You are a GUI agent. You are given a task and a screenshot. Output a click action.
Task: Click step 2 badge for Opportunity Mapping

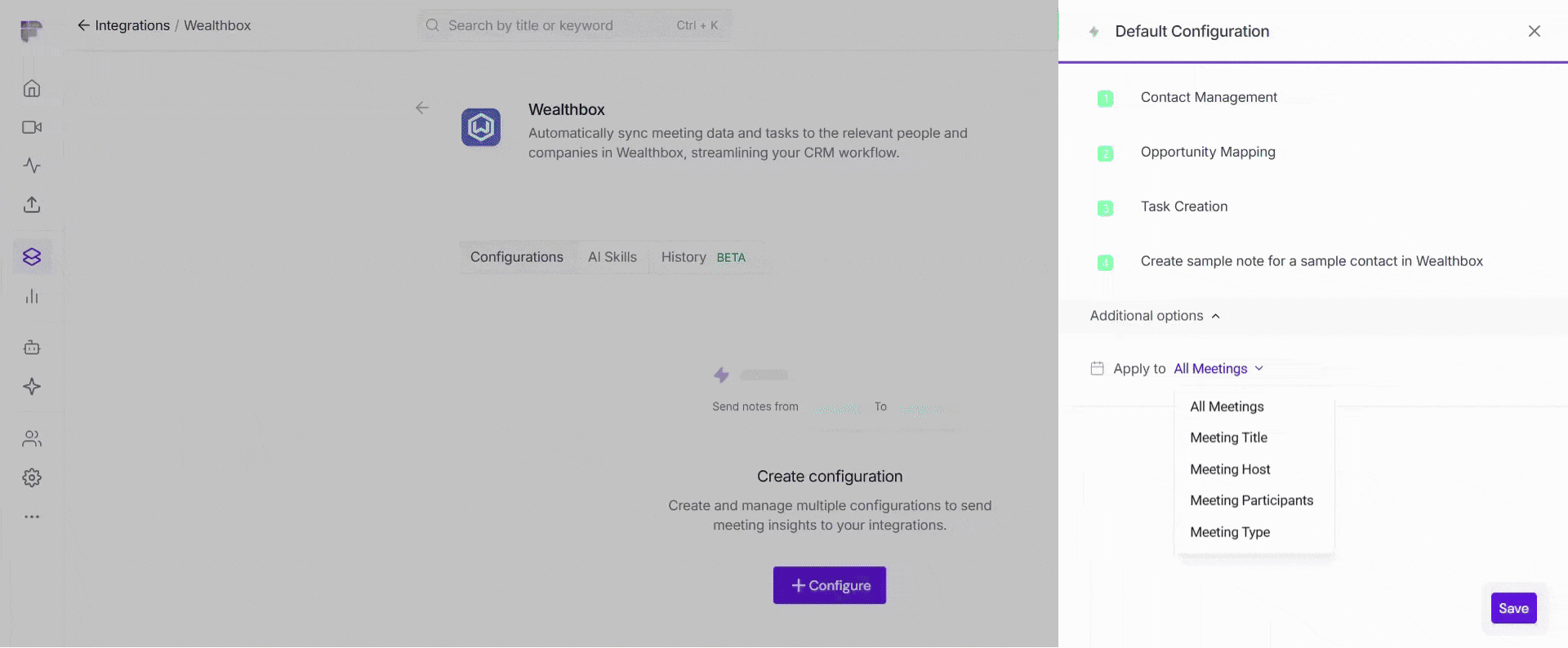pos(1105,153)
